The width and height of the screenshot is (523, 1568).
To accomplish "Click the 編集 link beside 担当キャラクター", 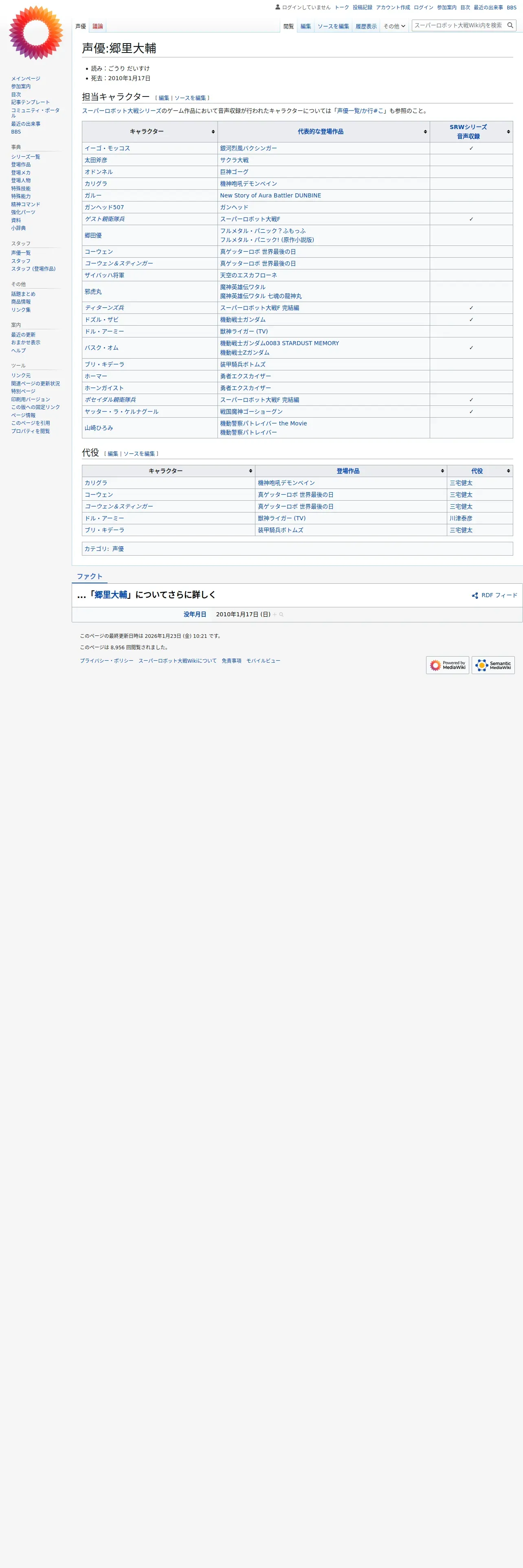I will tap(164, 98).
